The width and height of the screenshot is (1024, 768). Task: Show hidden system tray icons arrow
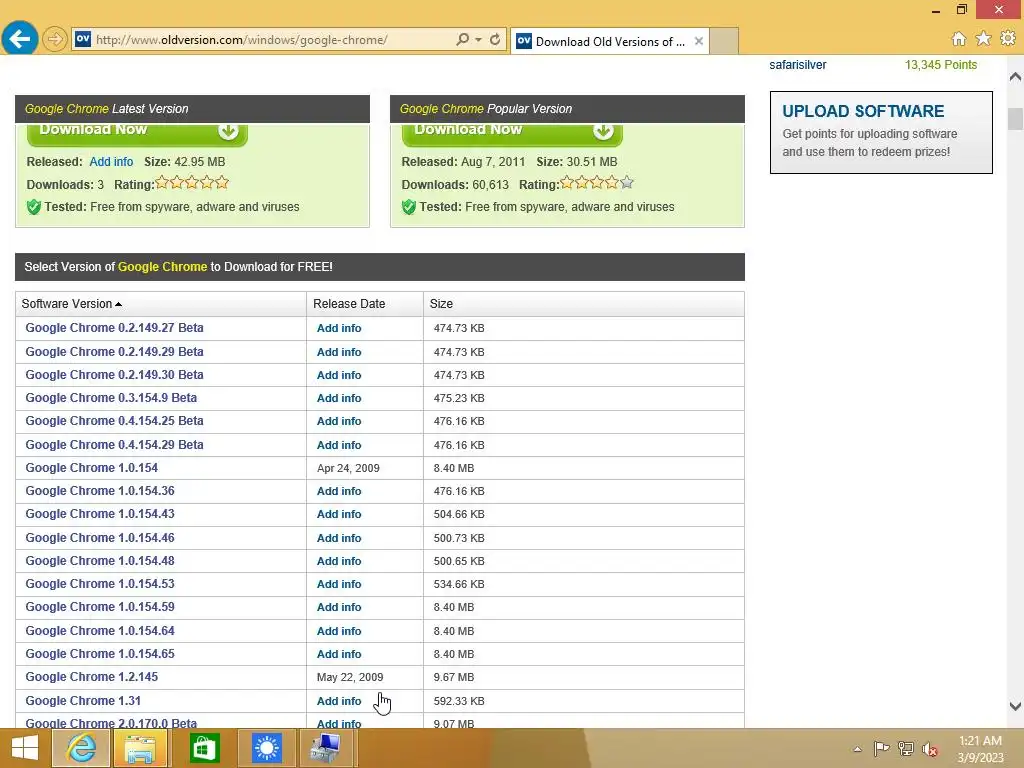(857, 749)
